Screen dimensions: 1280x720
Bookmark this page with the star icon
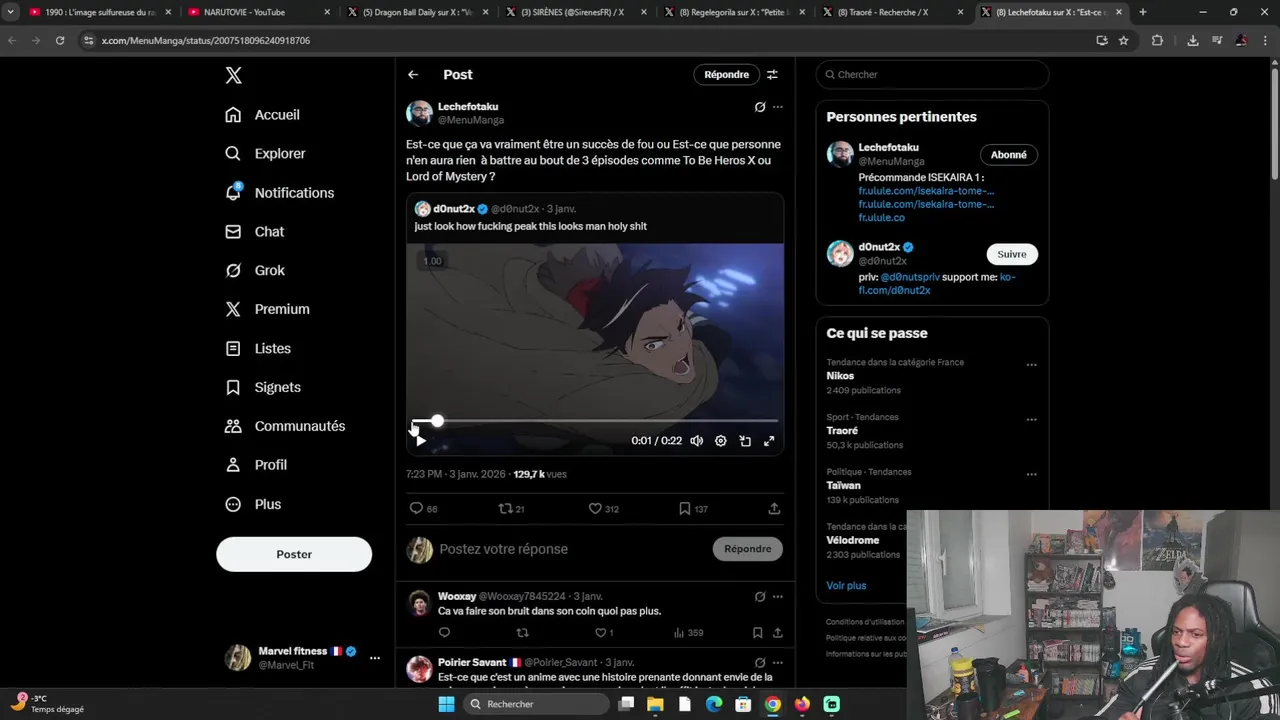[1124, 41]
